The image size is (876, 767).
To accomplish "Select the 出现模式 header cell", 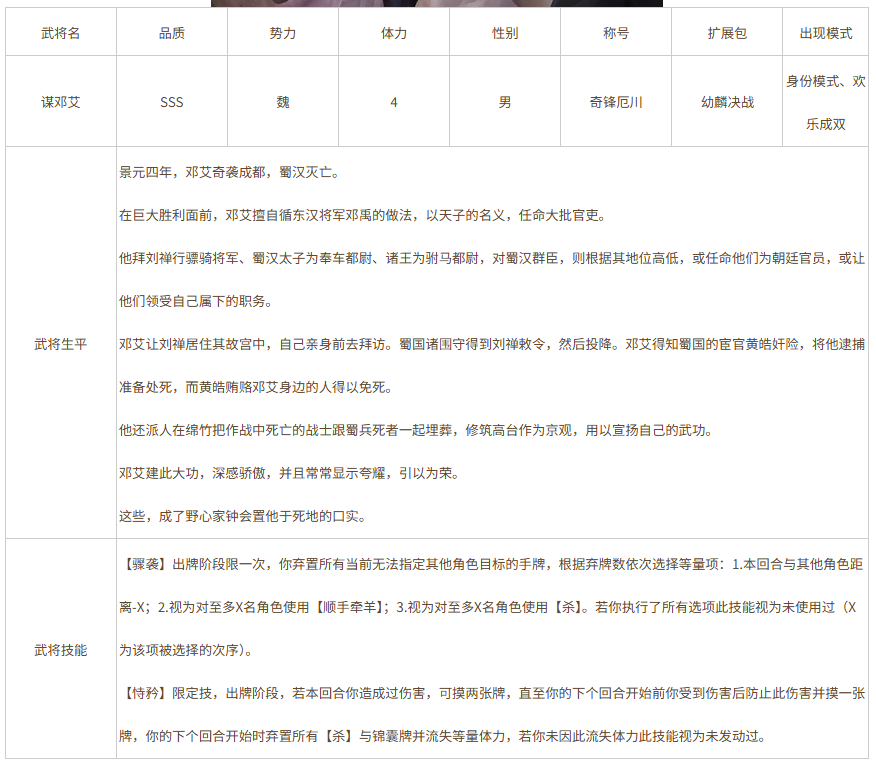I will (x=826, y=33).
